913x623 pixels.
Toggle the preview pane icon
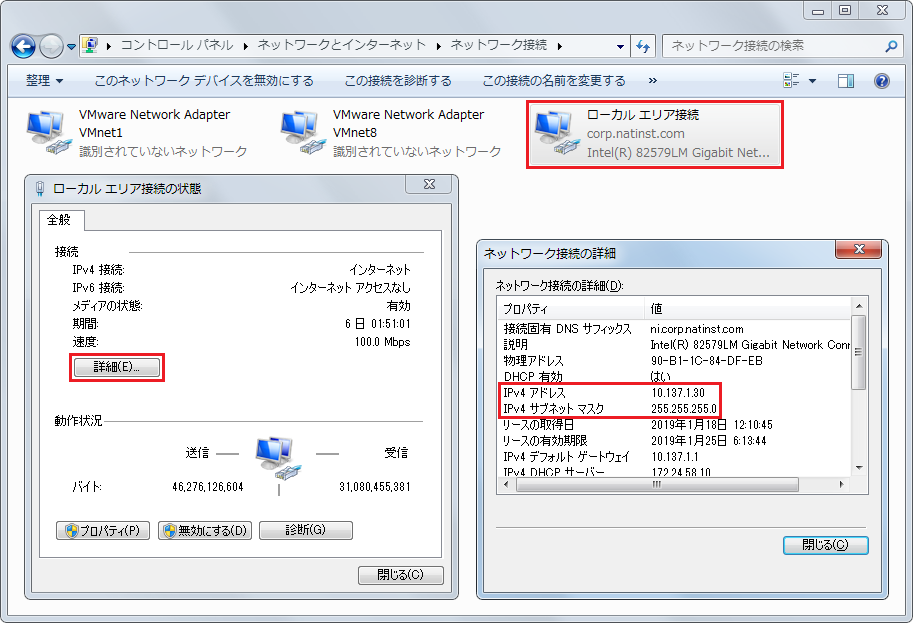[846, 81]
